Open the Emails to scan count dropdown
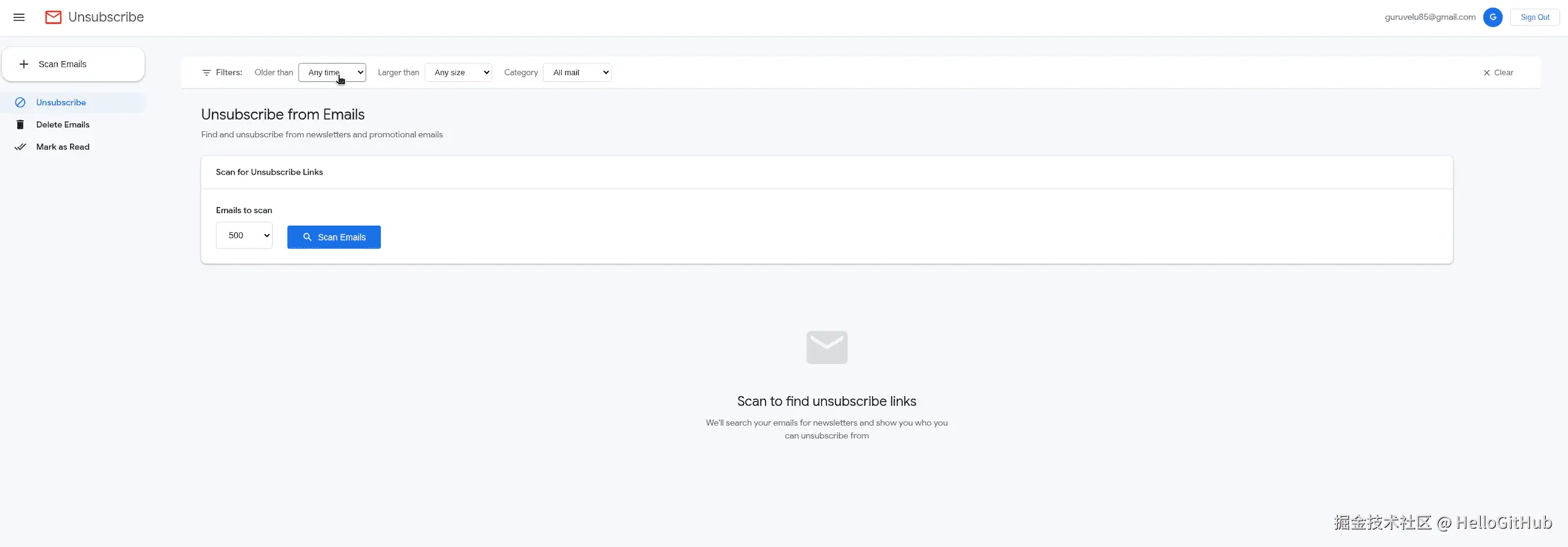Screen dimensions: 1568x547 point(244,235)
